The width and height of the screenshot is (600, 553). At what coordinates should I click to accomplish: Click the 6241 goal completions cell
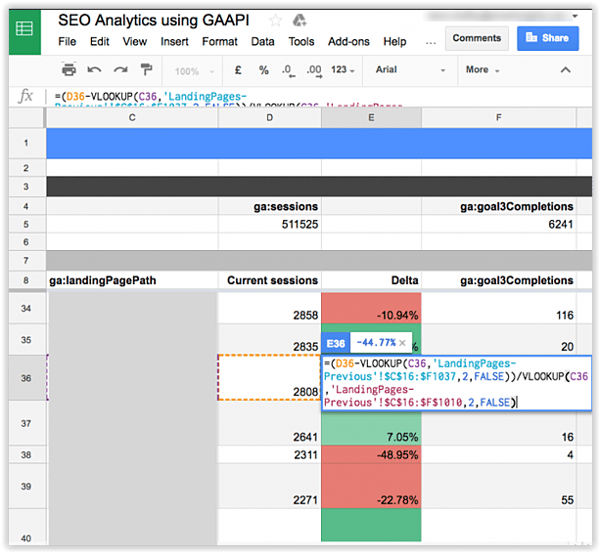tap(499, 224)
